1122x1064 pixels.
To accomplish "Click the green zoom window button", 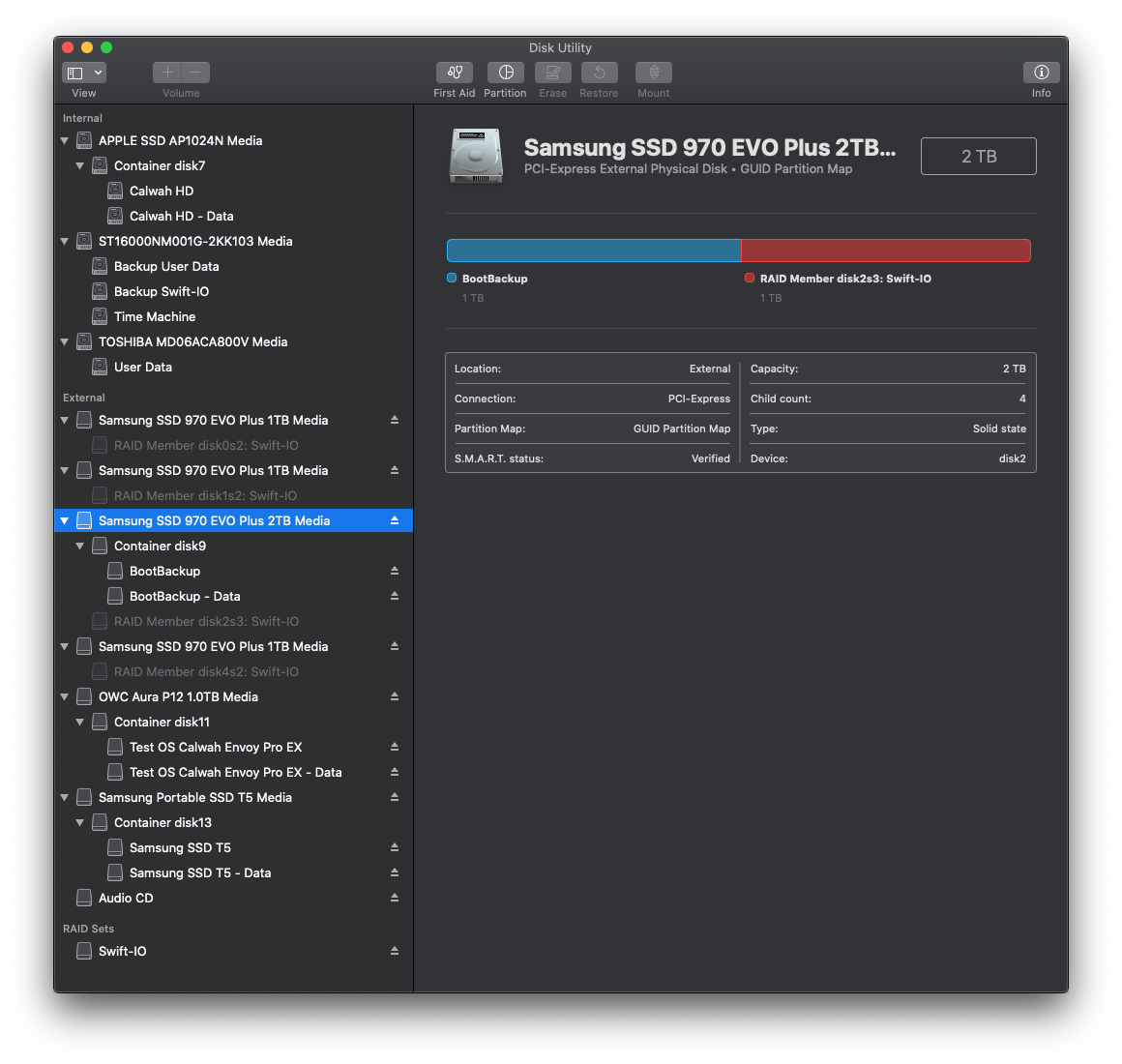I will coord(106,47).
